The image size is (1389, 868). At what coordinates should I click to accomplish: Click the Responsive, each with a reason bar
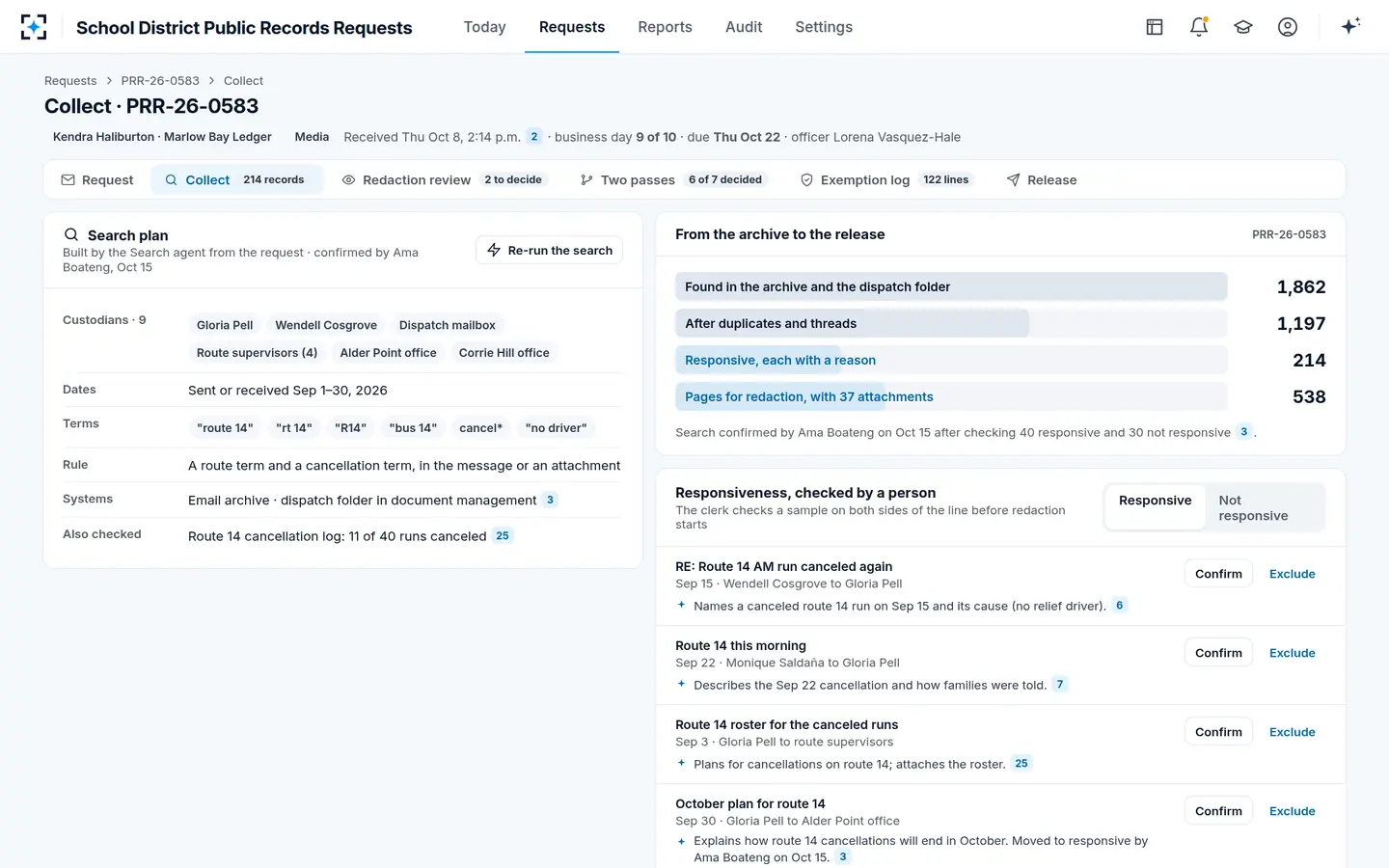click(951, 360)
